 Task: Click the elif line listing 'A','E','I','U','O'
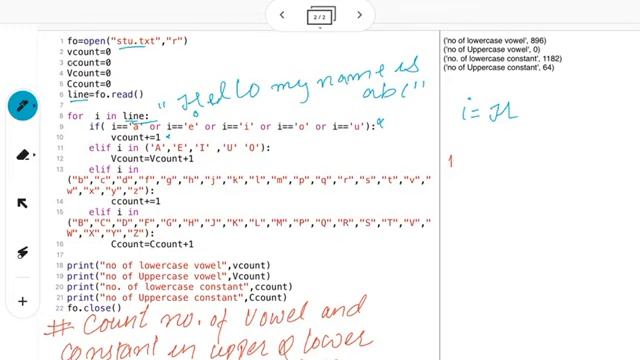[x=180, y=148]
